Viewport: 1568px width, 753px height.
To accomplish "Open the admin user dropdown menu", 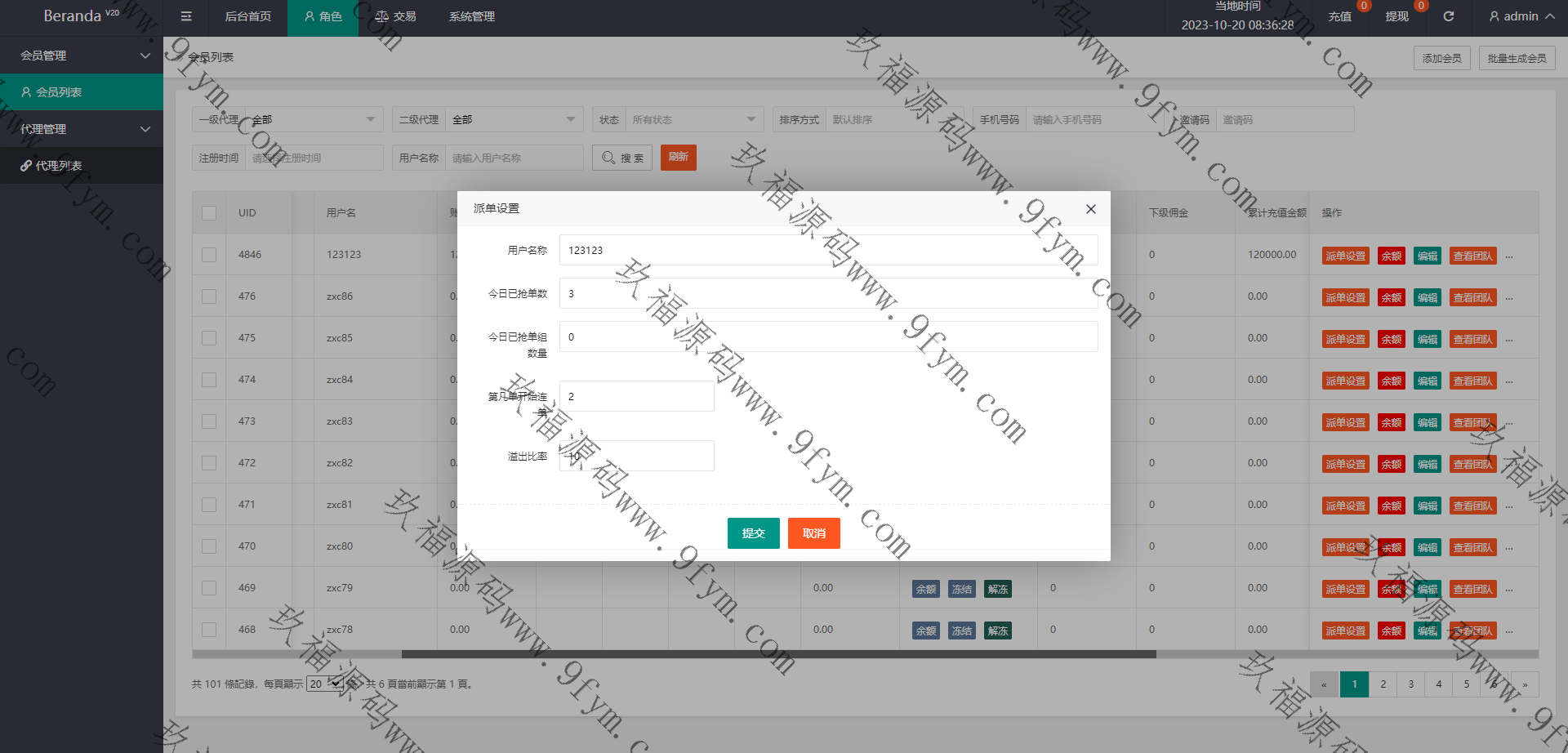I will click(1521, 16).
